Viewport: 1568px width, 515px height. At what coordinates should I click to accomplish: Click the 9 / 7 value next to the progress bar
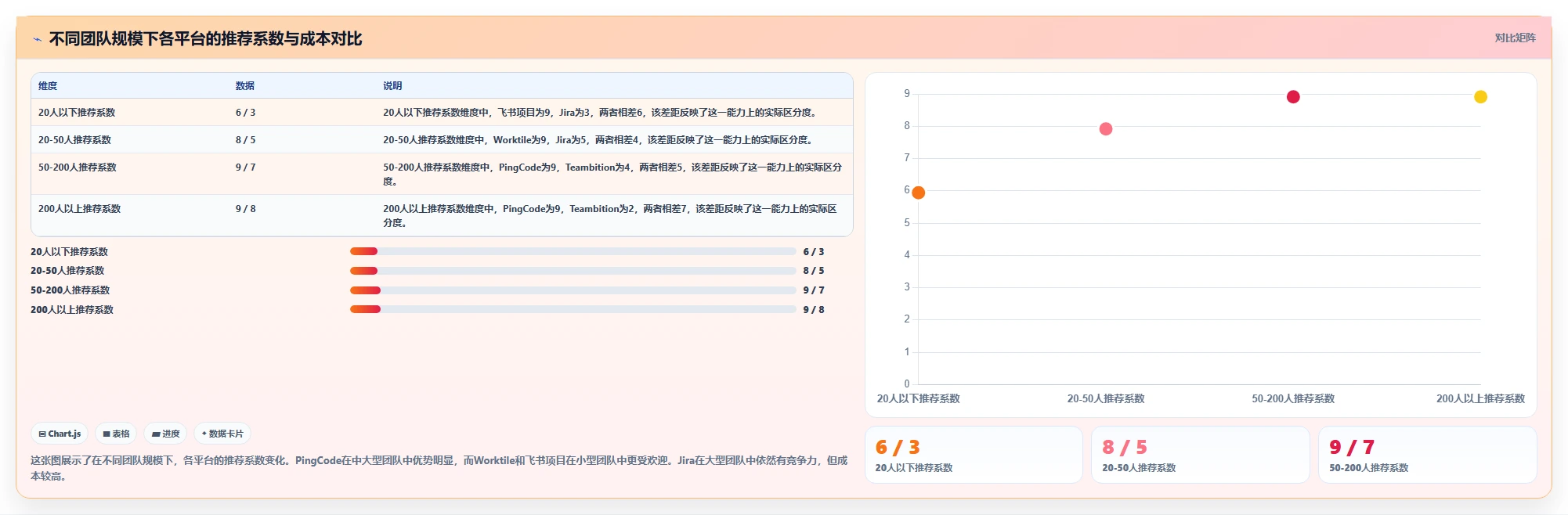tap(813, 290)
